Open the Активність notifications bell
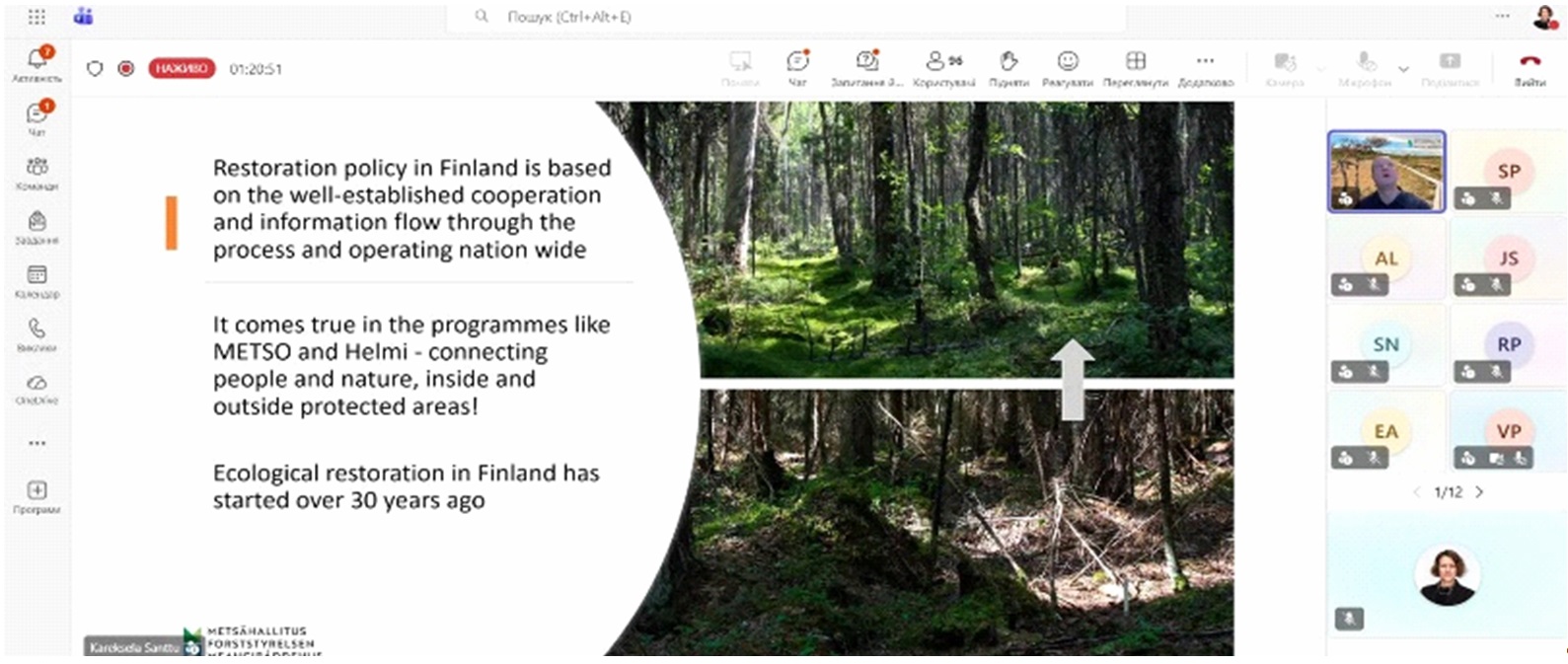The width and height of the screenshot is (1568, 664). tap(37, 63)
